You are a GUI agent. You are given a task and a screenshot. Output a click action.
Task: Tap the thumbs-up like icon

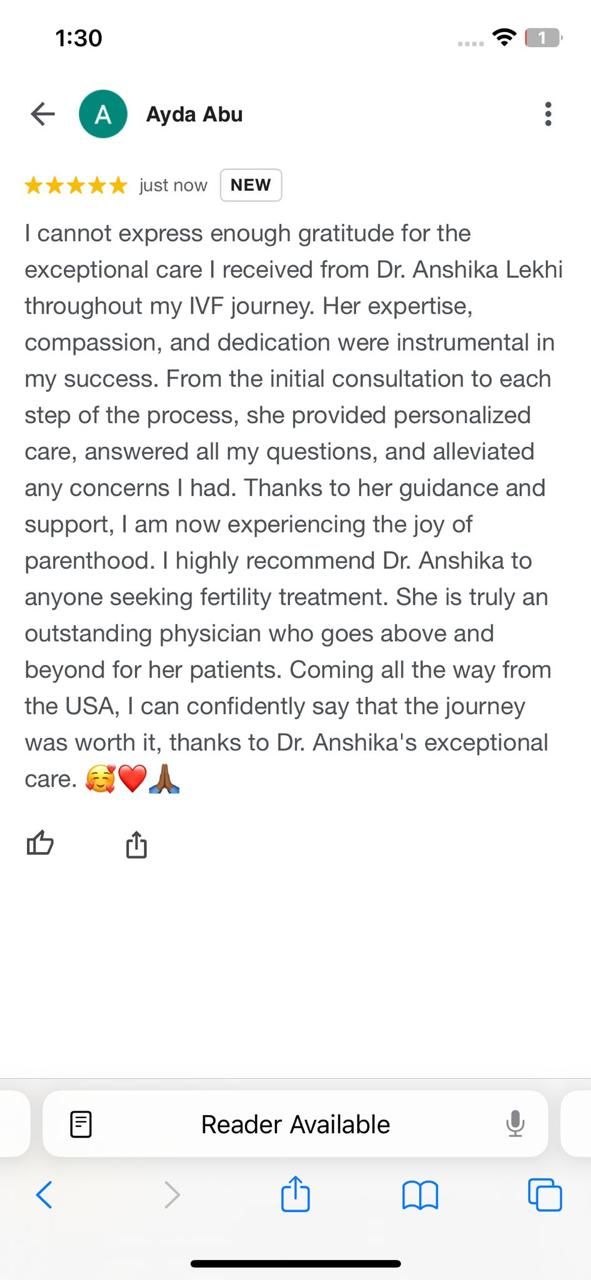(40, 844)
